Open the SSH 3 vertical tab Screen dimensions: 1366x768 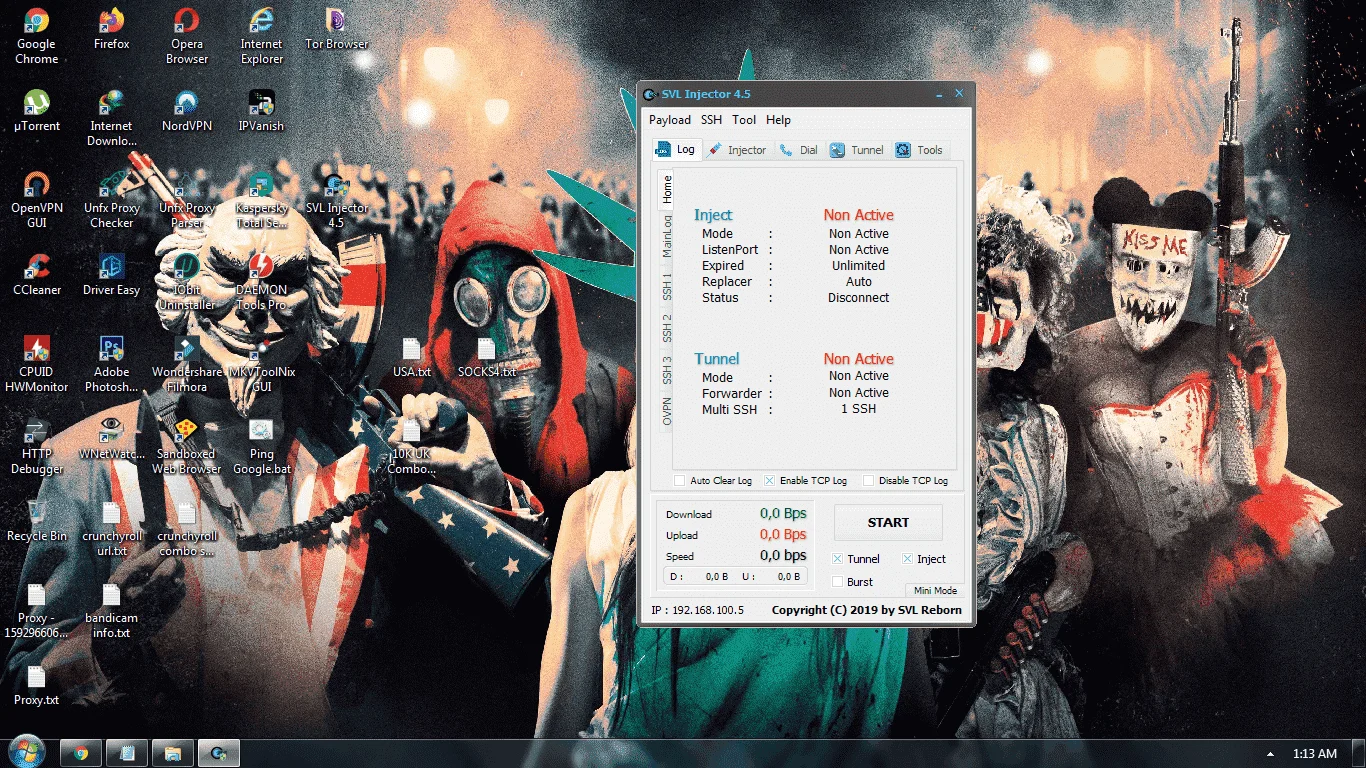tap(667, 370)
